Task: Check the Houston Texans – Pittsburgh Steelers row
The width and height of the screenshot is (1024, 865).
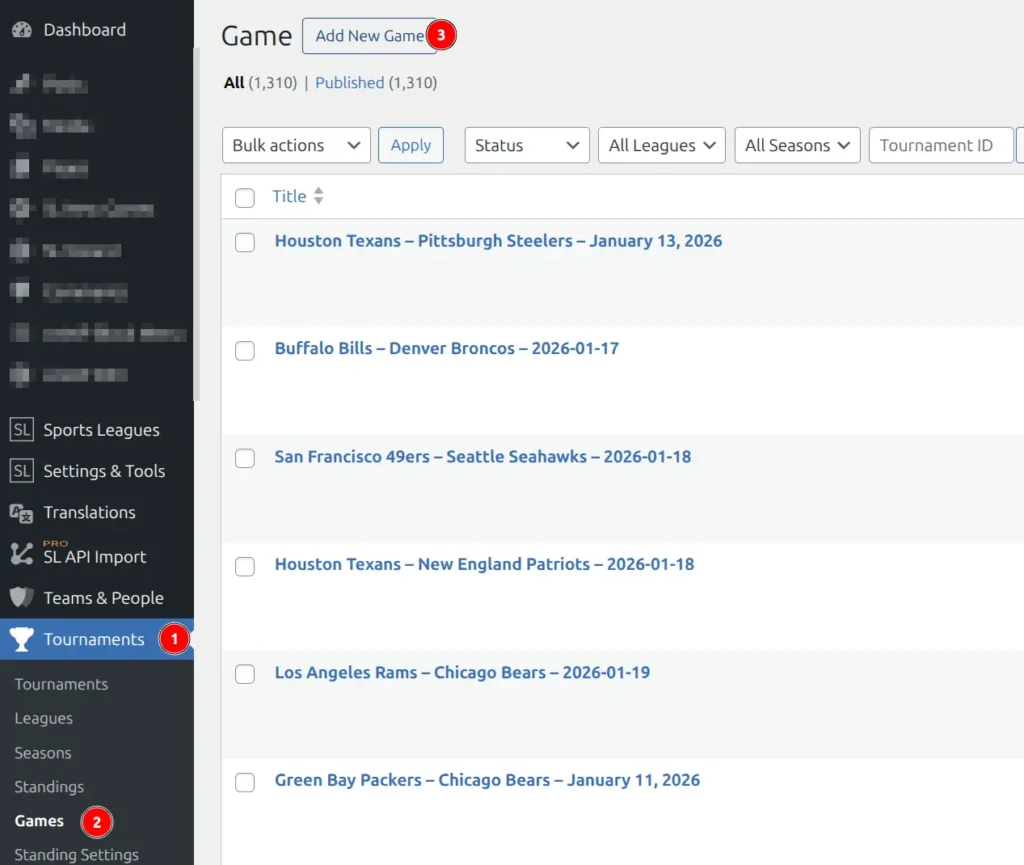Action: click(x=245, y=242)
